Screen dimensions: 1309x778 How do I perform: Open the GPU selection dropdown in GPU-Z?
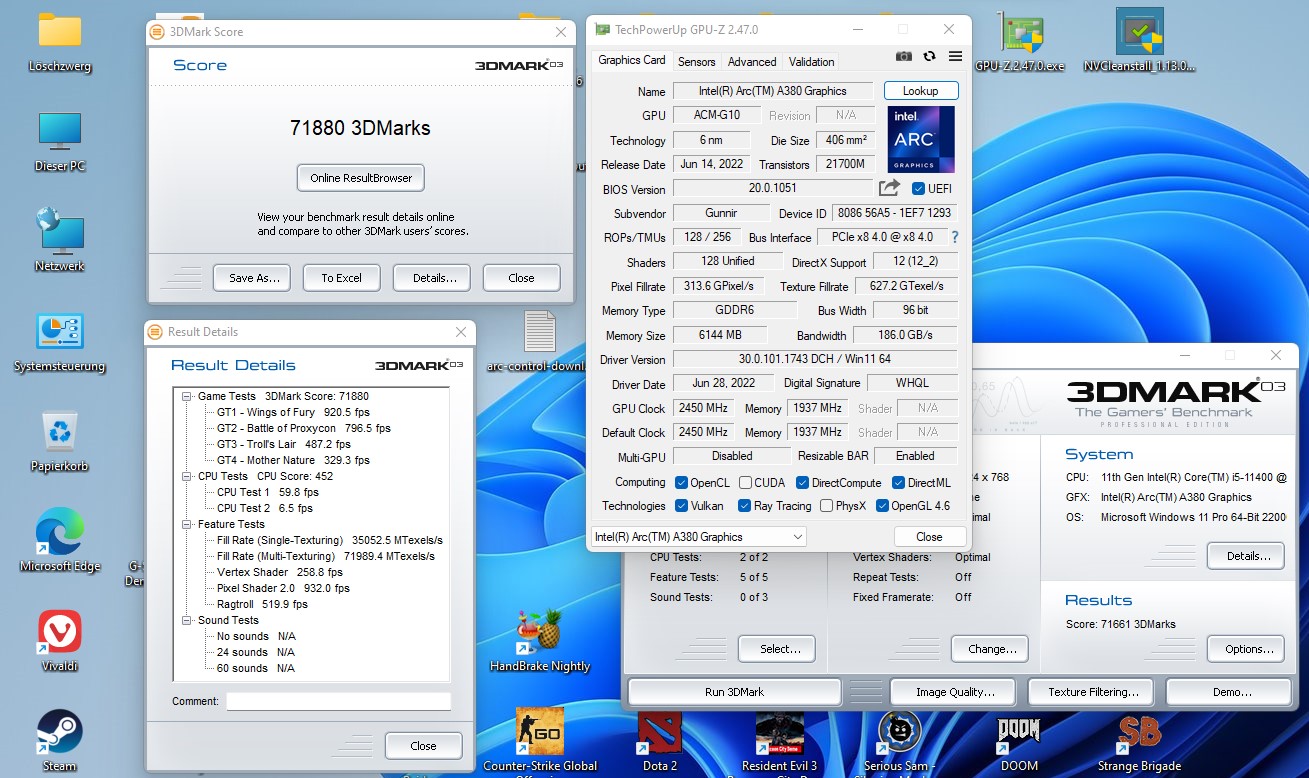[698, 537]
